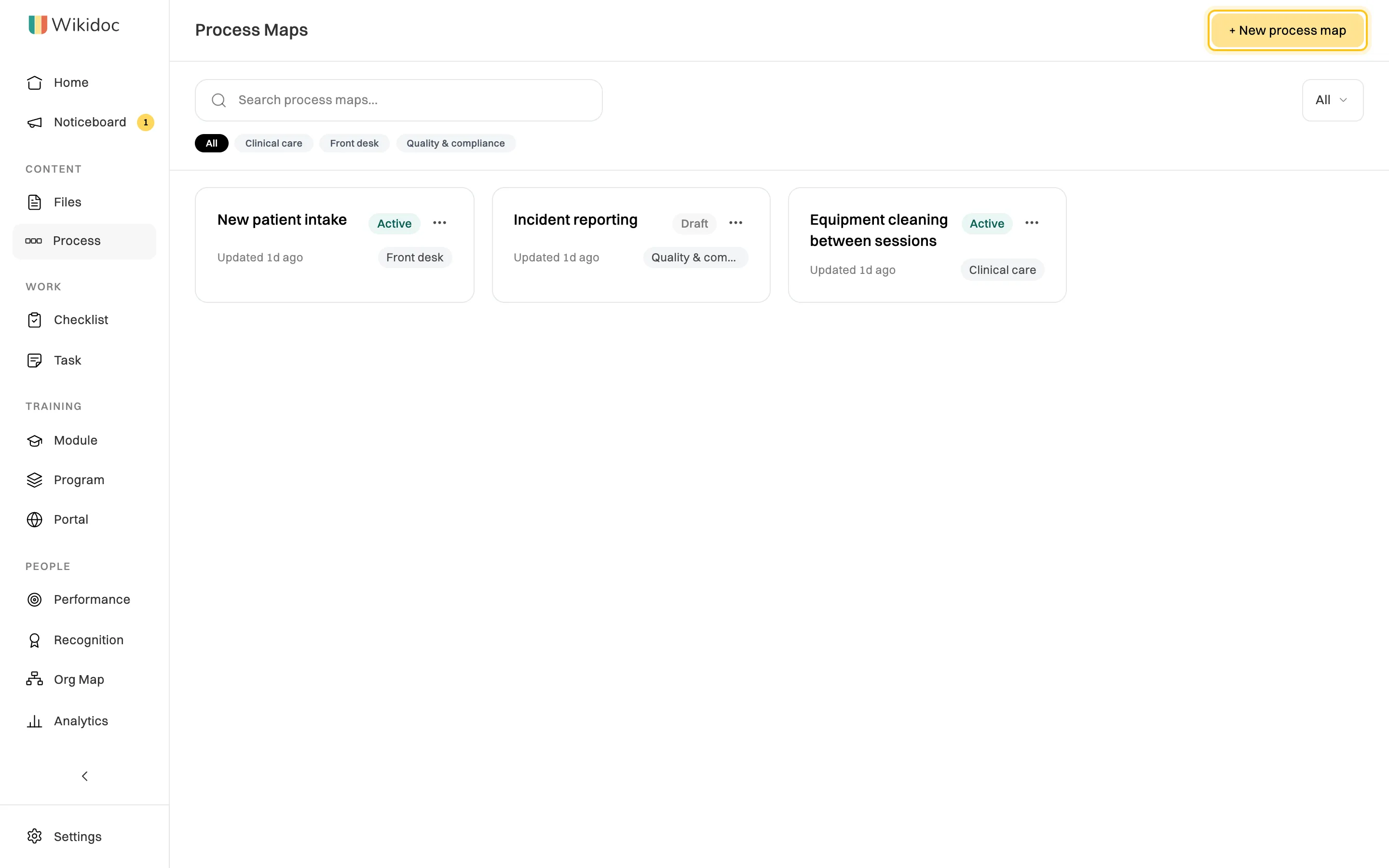
Task: Select the Process sidebar icon
Action: [x=33, y=241]
